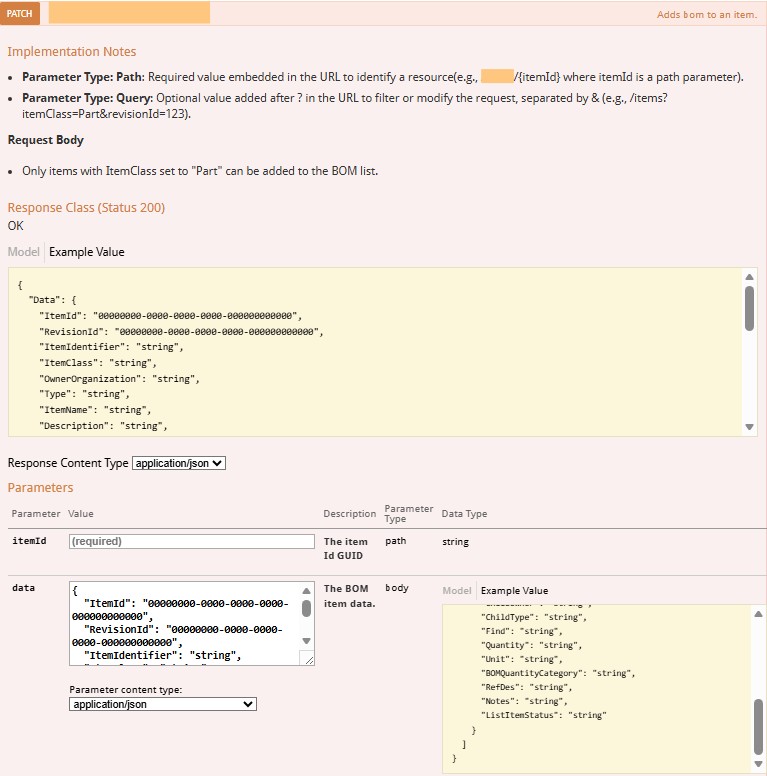Click down arrow of data example scrollbar
Viewport: 767px width, 776px height.
coord(759,767)
